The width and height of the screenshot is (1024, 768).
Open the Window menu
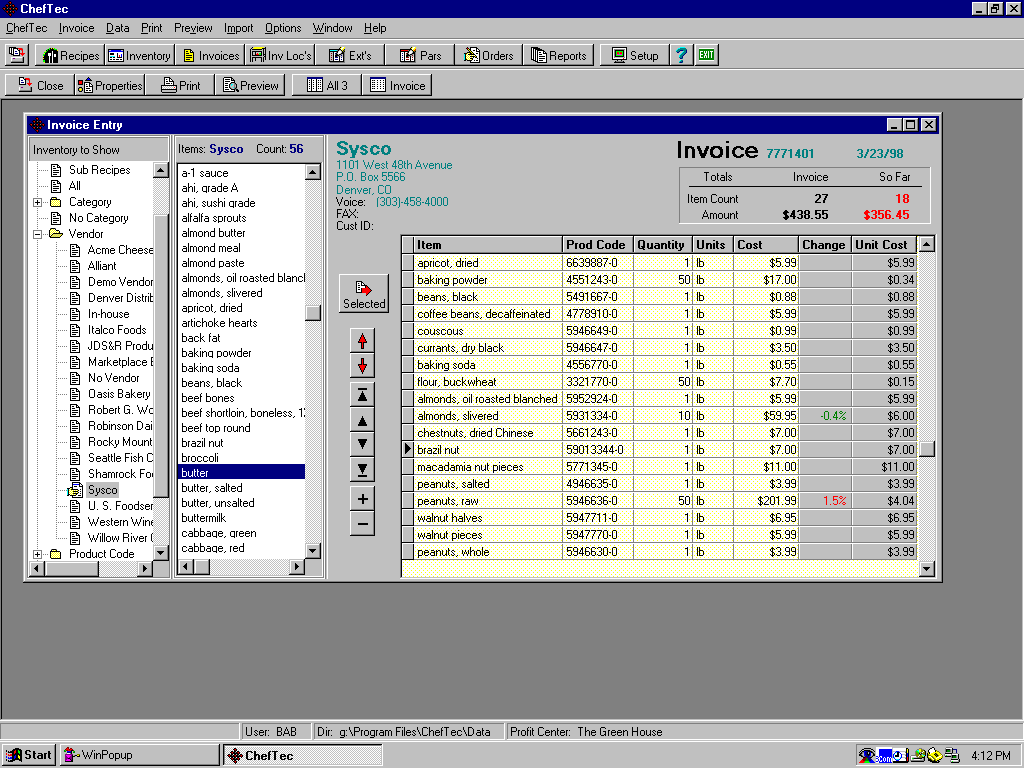pos(332,28)
